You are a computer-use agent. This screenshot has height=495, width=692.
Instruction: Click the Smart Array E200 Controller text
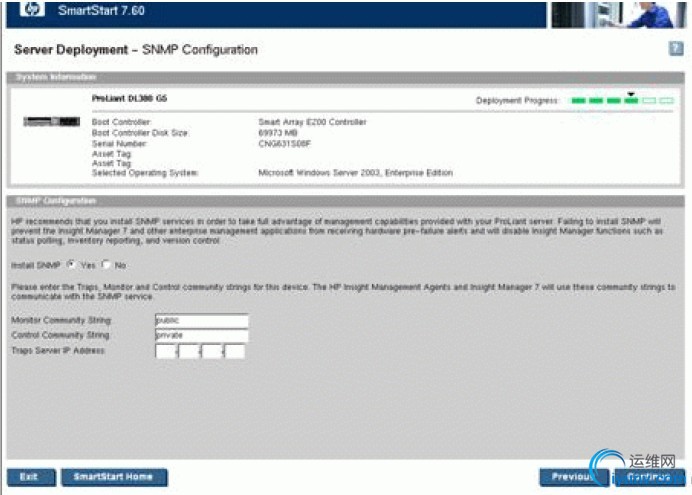pos(312,122)
